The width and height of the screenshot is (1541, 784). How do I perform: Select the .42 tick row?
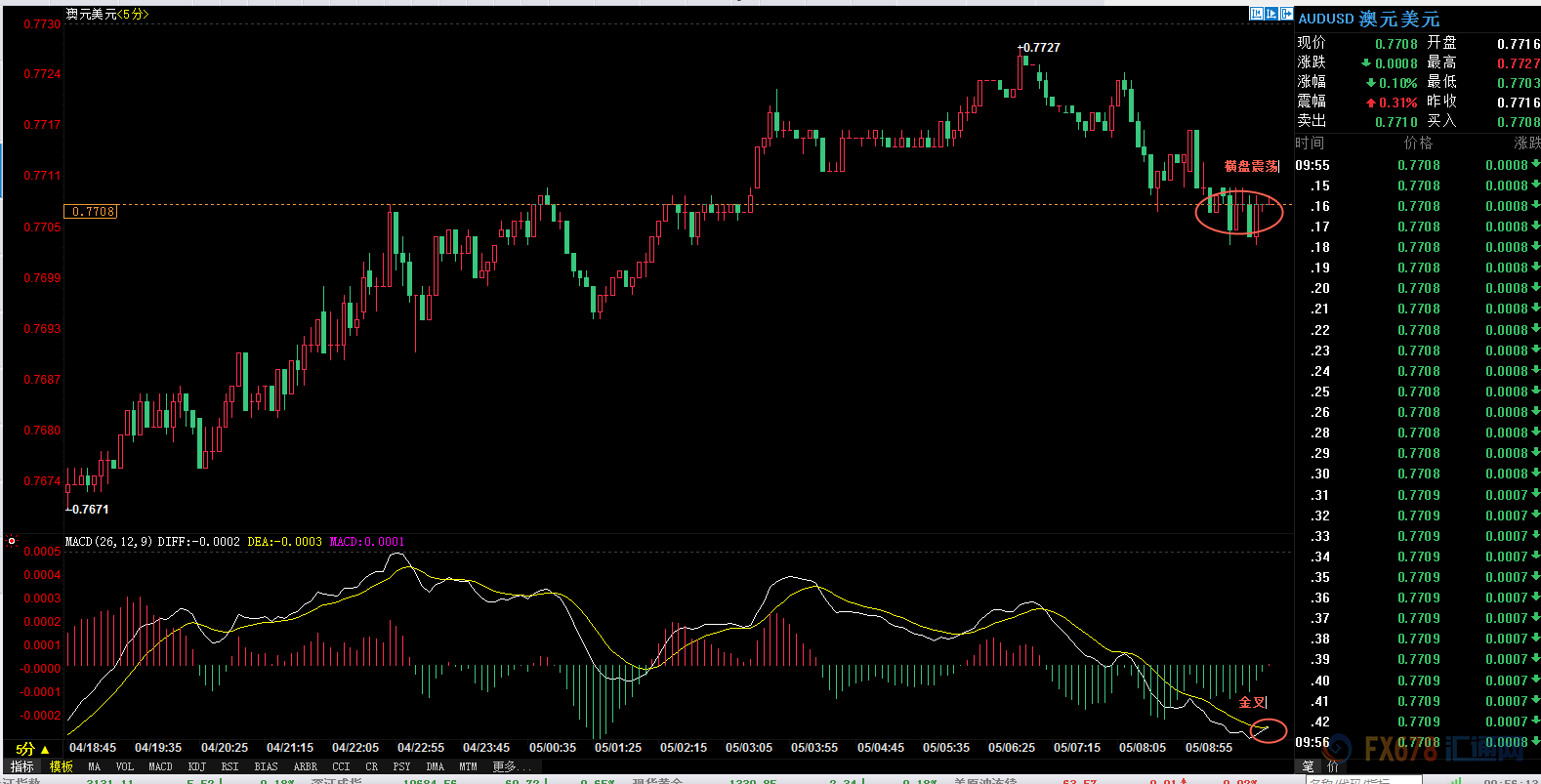click(1418, 722)
